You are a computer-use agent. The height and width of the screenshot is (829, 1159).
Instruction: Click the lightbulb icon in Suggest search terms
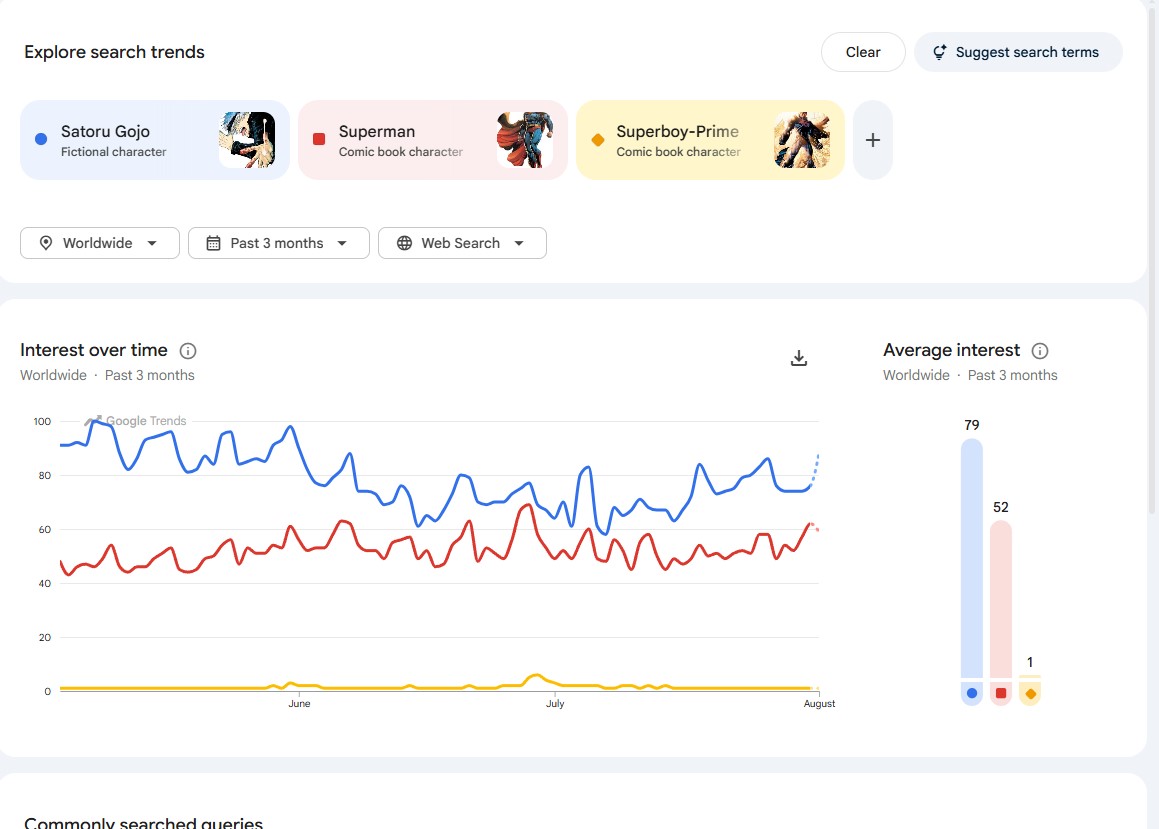[939, 52]
